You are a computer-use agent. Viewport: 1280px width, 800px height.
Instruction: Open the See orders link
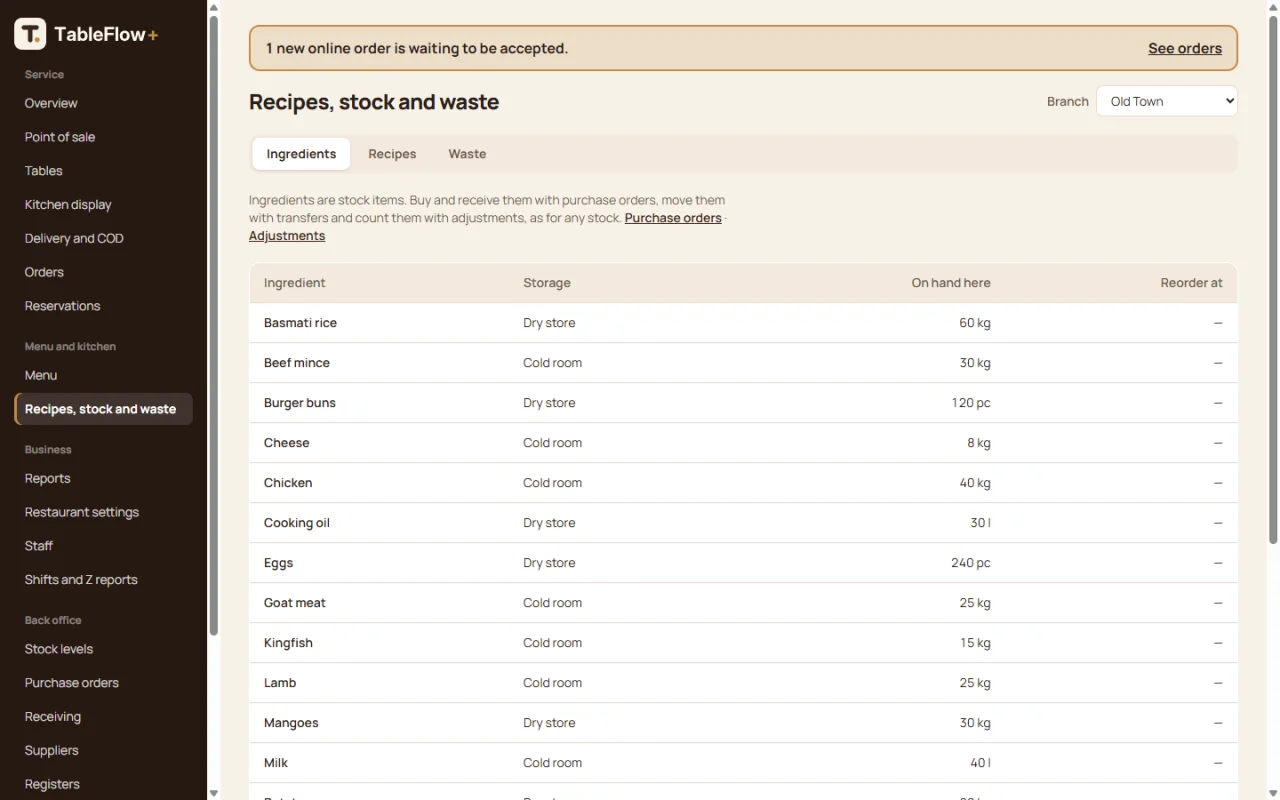(1185, 48)
